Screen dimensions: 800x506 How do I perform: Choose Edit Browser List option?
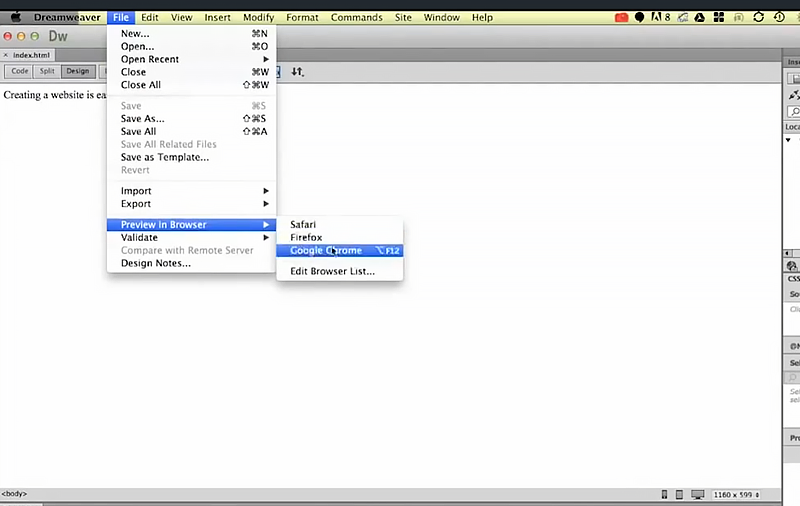point(340,271)
